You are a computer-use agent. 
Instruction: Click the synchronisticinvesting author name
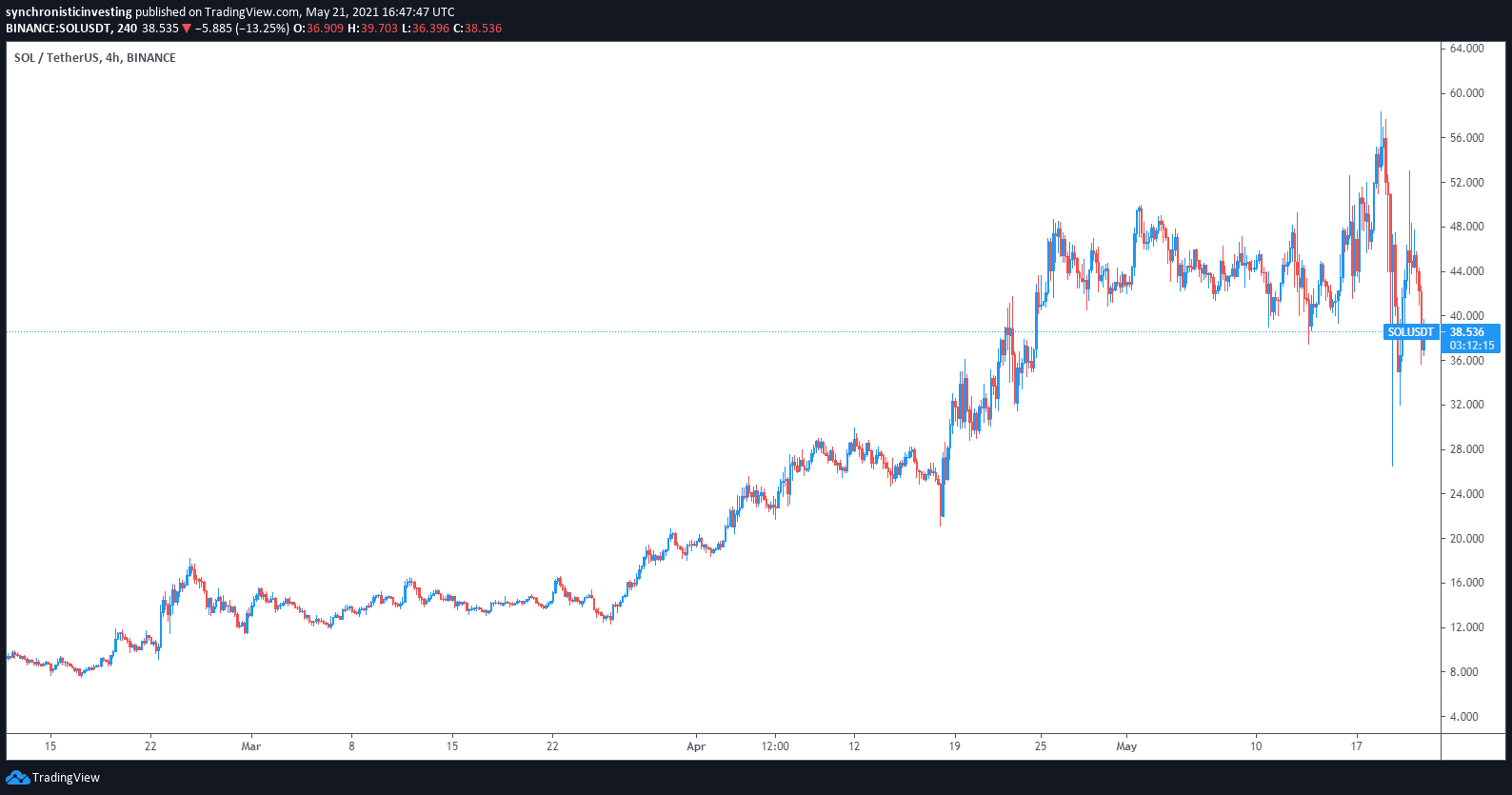[69, 12]
